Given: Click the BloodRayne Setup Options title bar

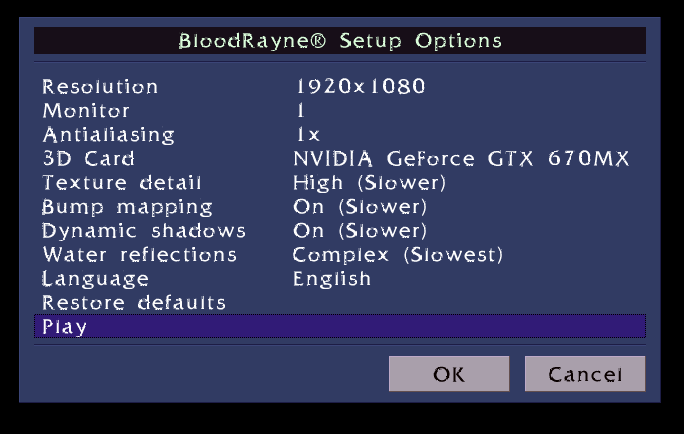Looking at the screenshot, I should (340, 41).
